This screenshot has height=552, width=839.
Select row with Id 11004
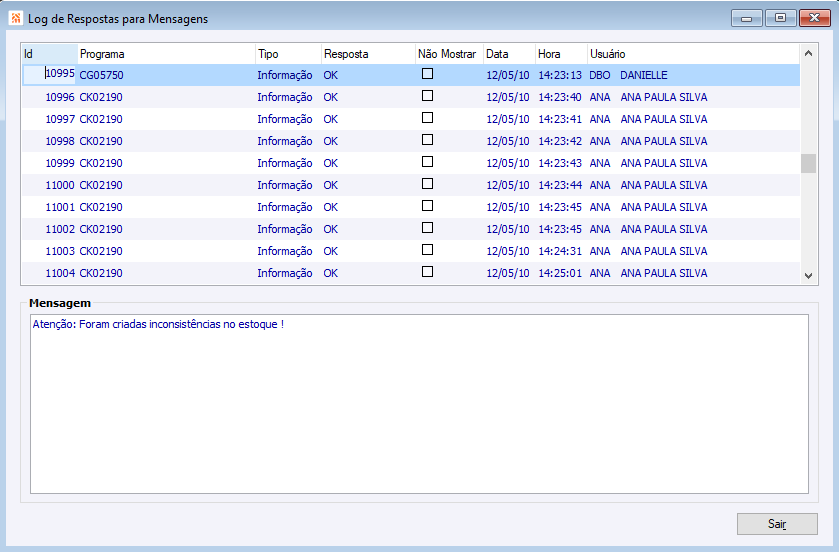coord(411,273)
